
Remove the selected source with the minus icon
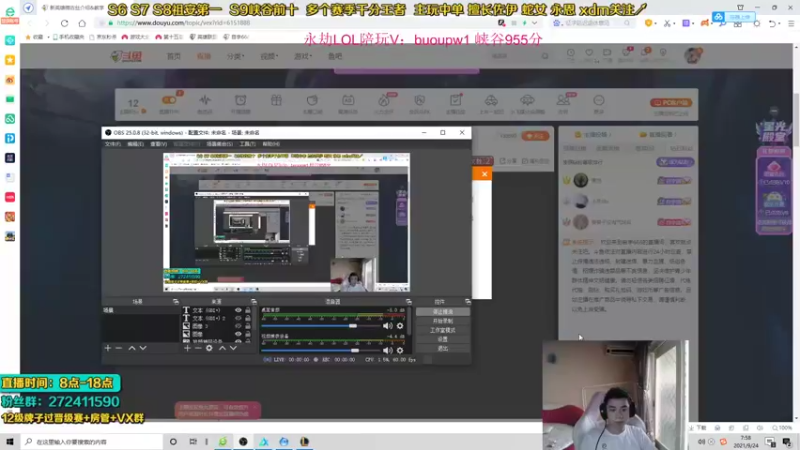tap(198, 348)
